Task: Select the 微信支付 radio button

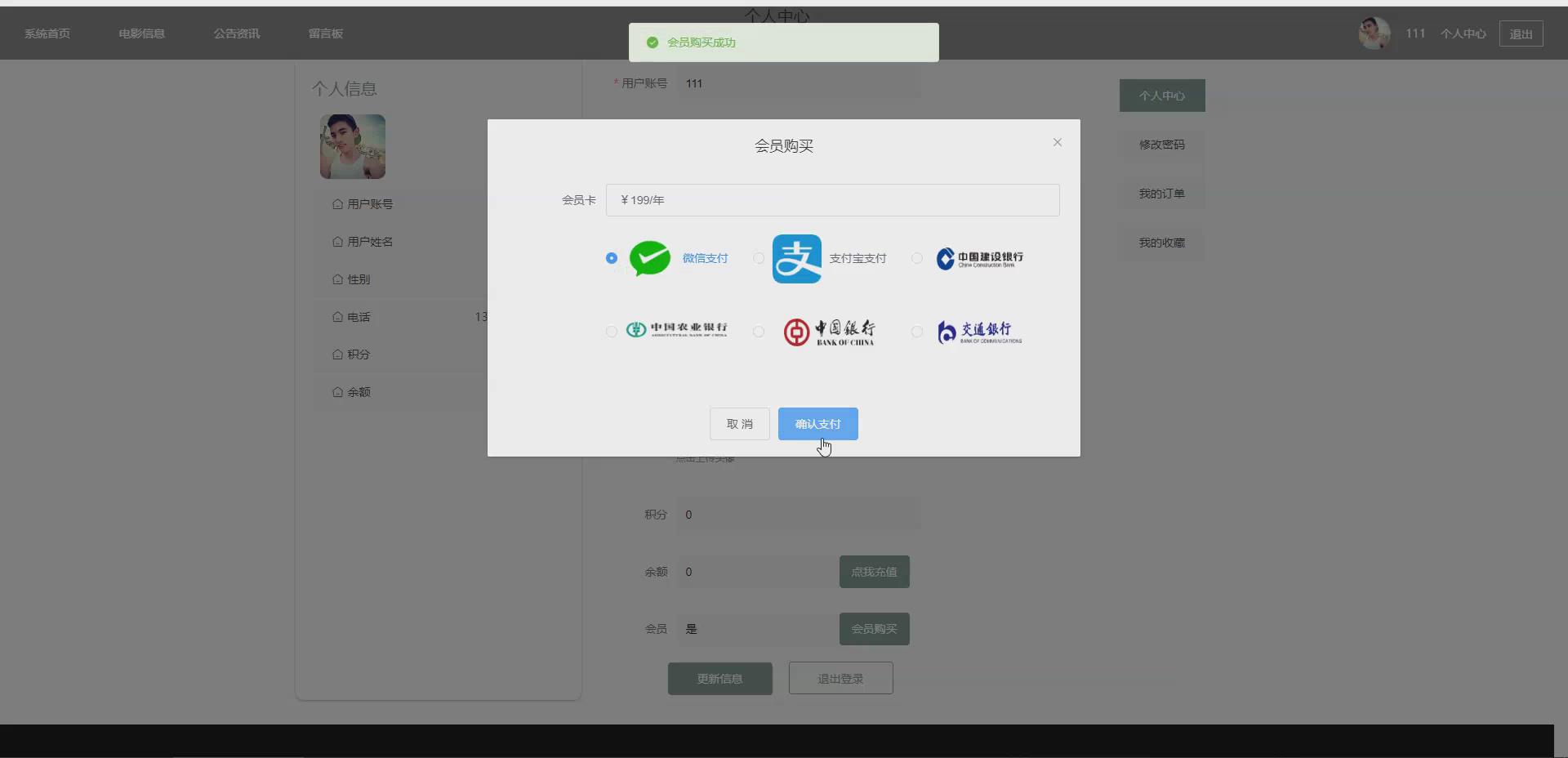Action: point(610,258)
